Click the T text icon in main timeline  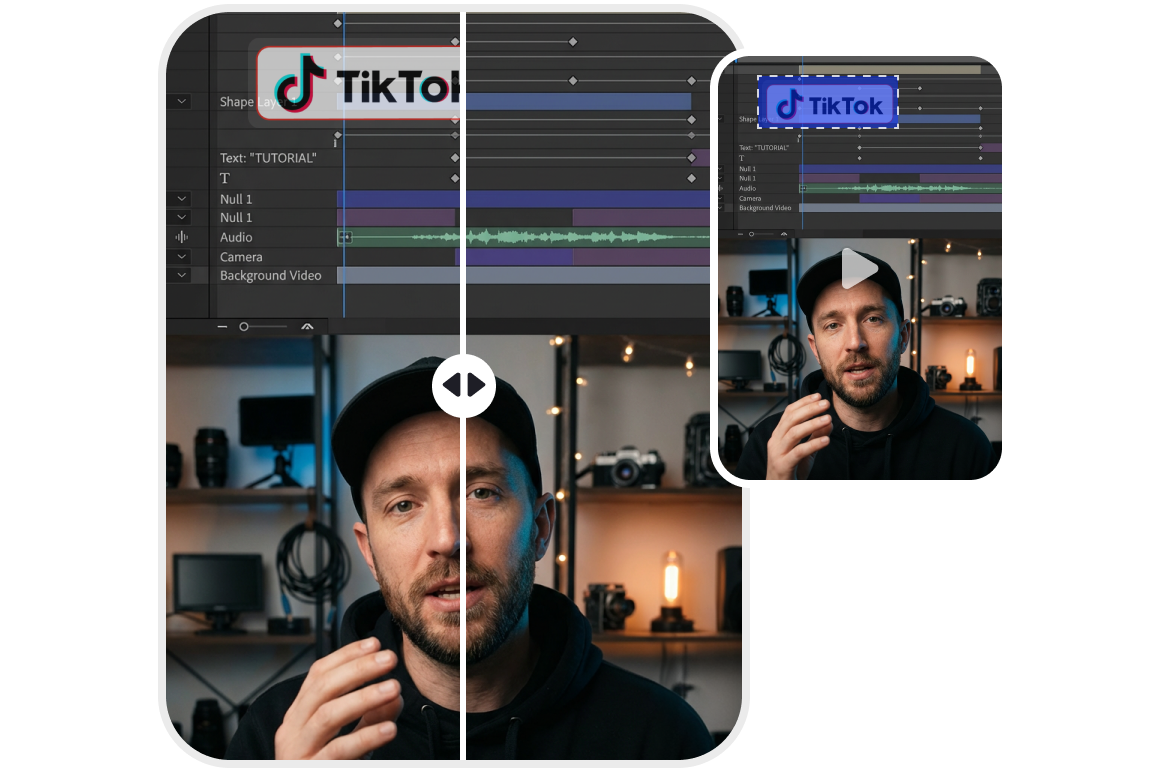225,178
